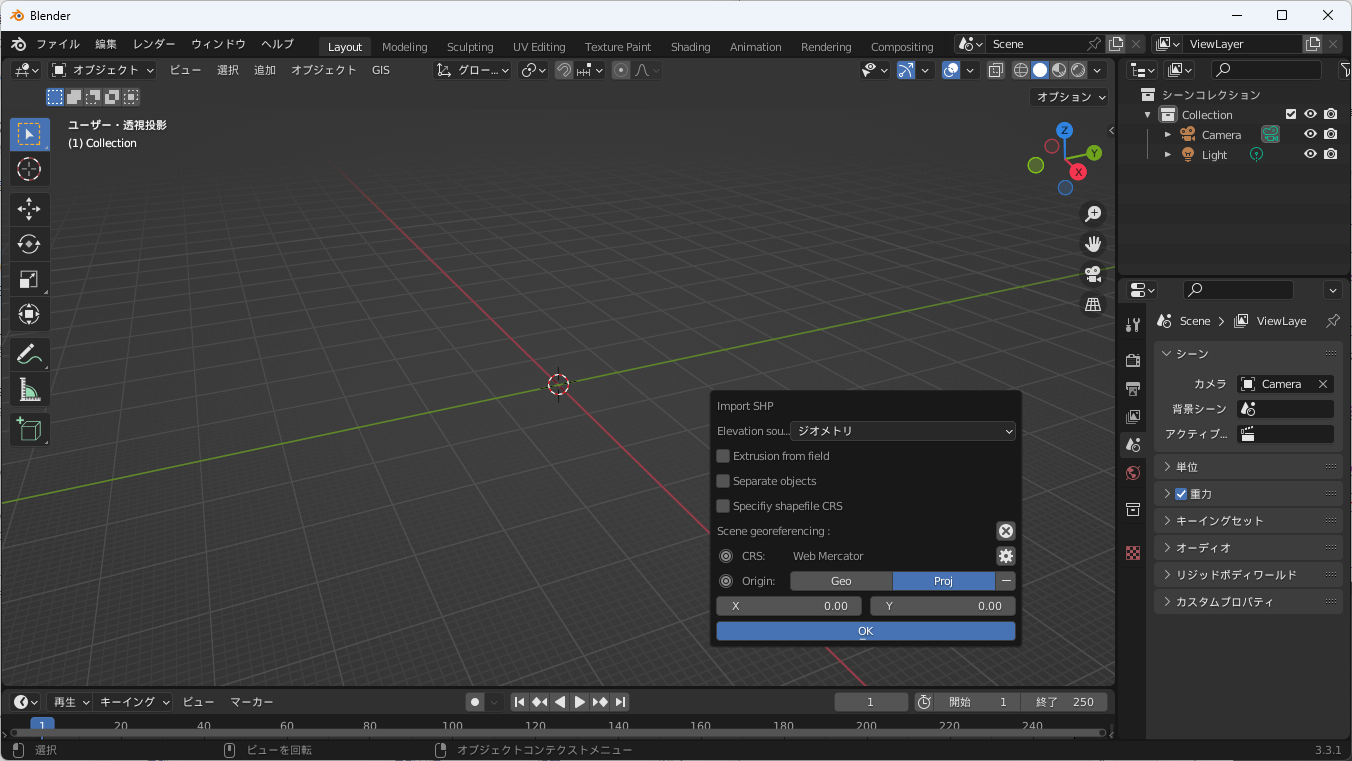Open the Collection properties tab
The width and height of the screenshot is (1352, 761).
point(1133,509)
